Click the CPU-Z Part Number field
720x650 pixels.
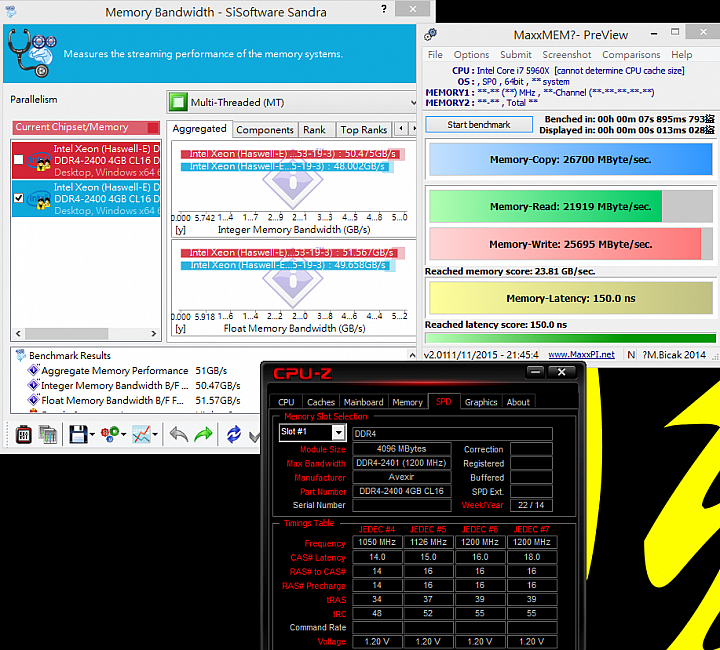[401, 491]
